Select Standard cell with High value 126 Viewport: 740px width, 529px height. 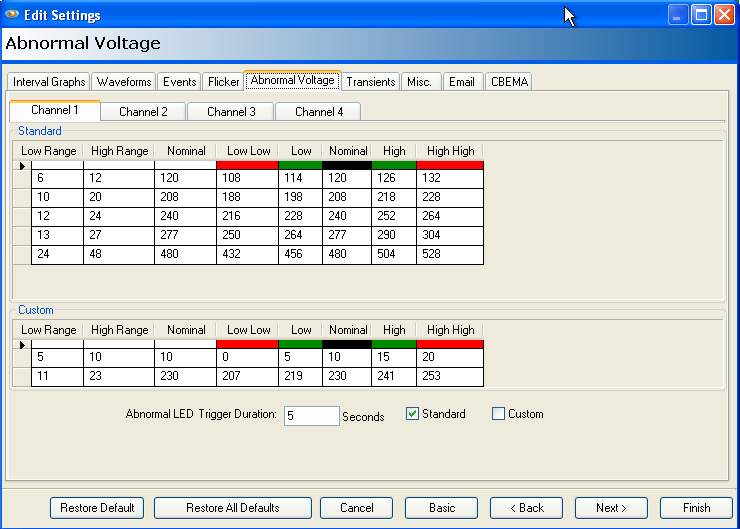394,179
